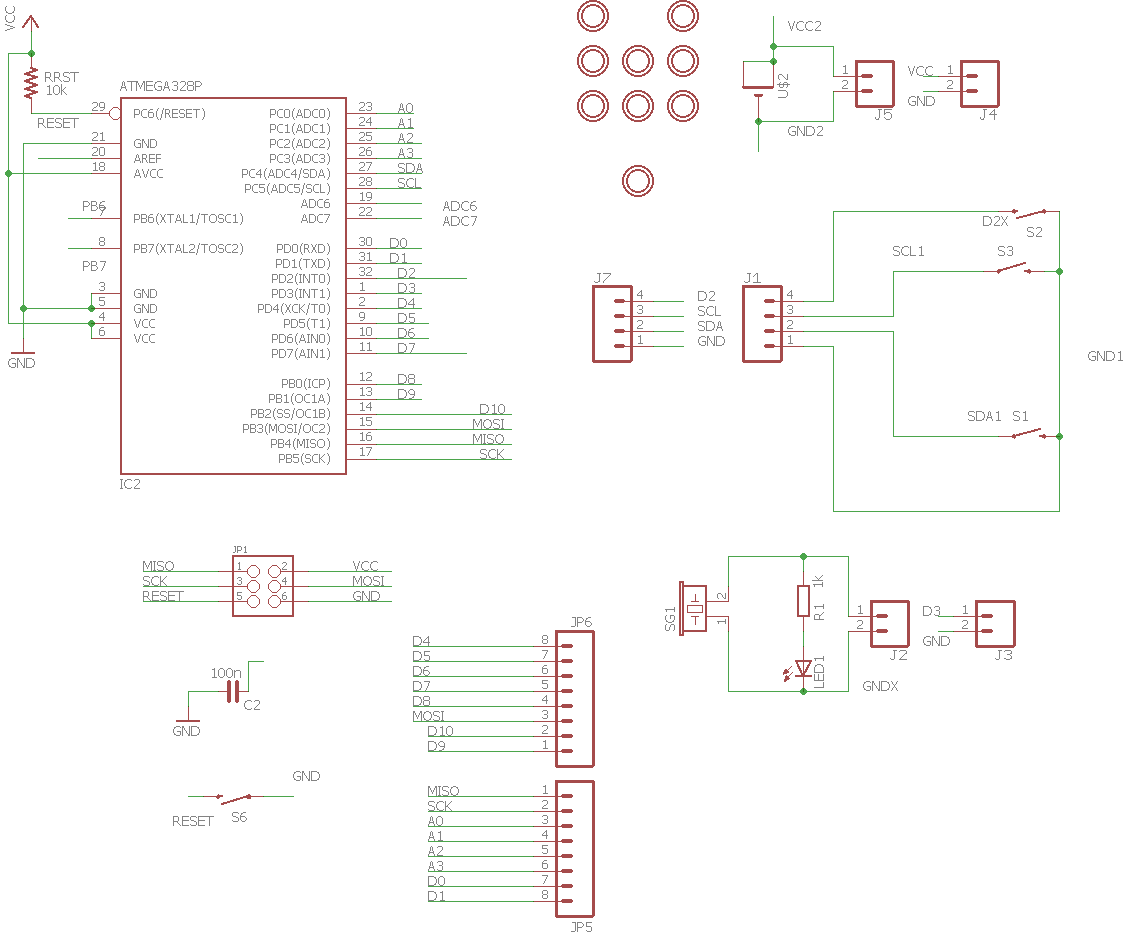Select the U$2 battery holder symbol
This screenshot has height=945, width=1131.
[759, 78]
